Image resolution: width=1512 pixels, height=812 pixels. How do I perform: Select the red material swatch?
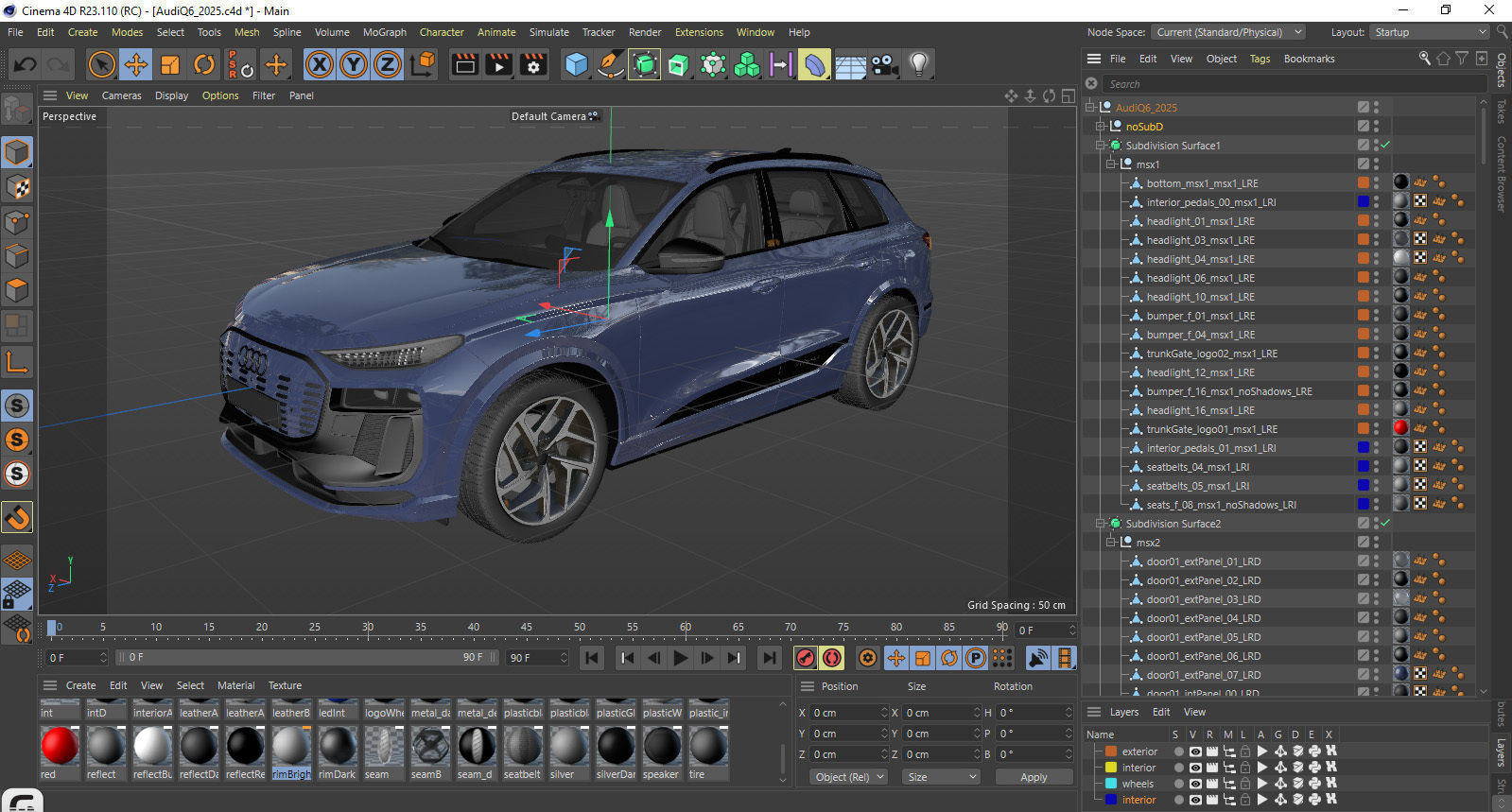(60, 746)
